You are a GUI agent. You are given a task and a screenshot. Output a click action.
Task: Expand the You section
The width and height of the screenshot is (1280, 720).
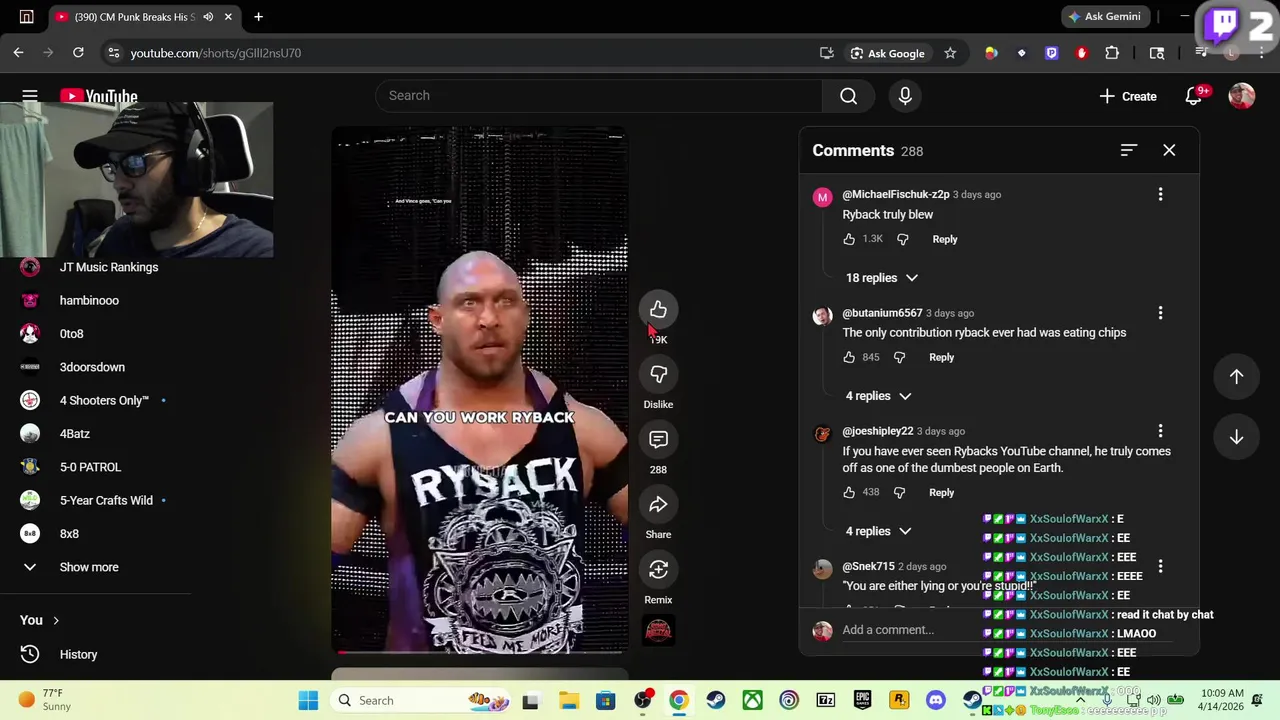click(40, 620)
